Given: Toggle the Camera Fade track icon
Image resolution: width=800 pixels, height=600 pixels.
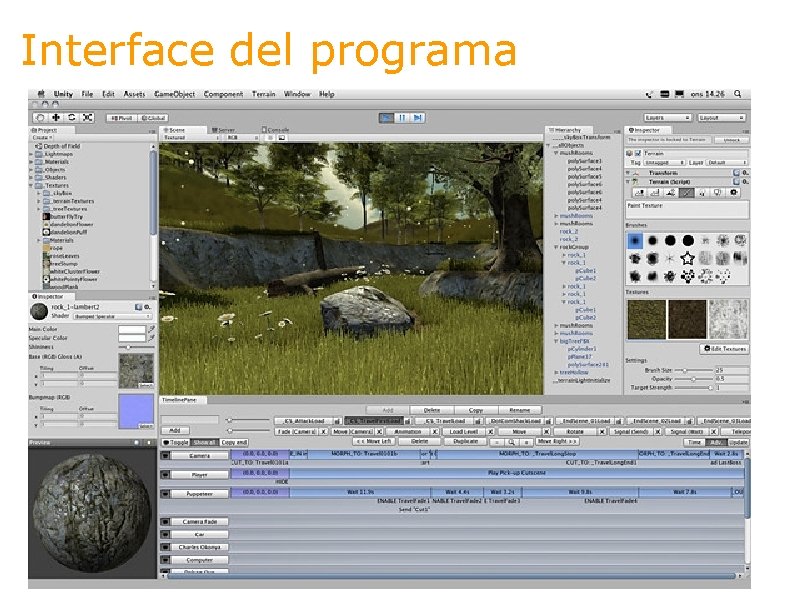Looking at the screenshot, I should point(165,521).
